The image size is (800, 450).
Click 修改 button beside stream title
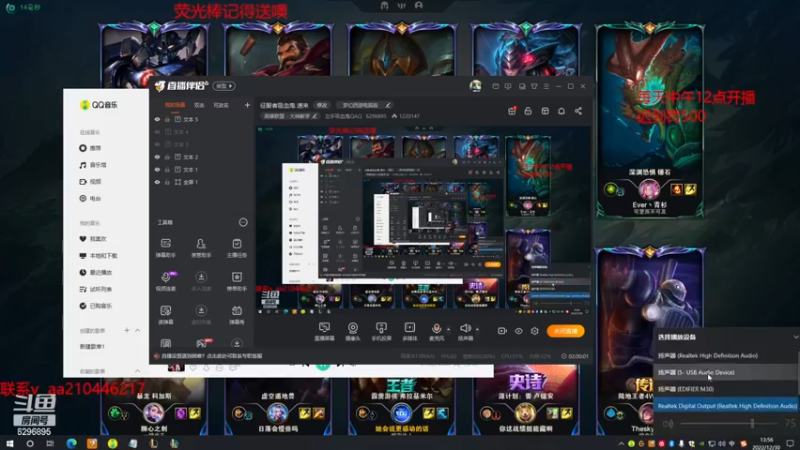(322, 105)
